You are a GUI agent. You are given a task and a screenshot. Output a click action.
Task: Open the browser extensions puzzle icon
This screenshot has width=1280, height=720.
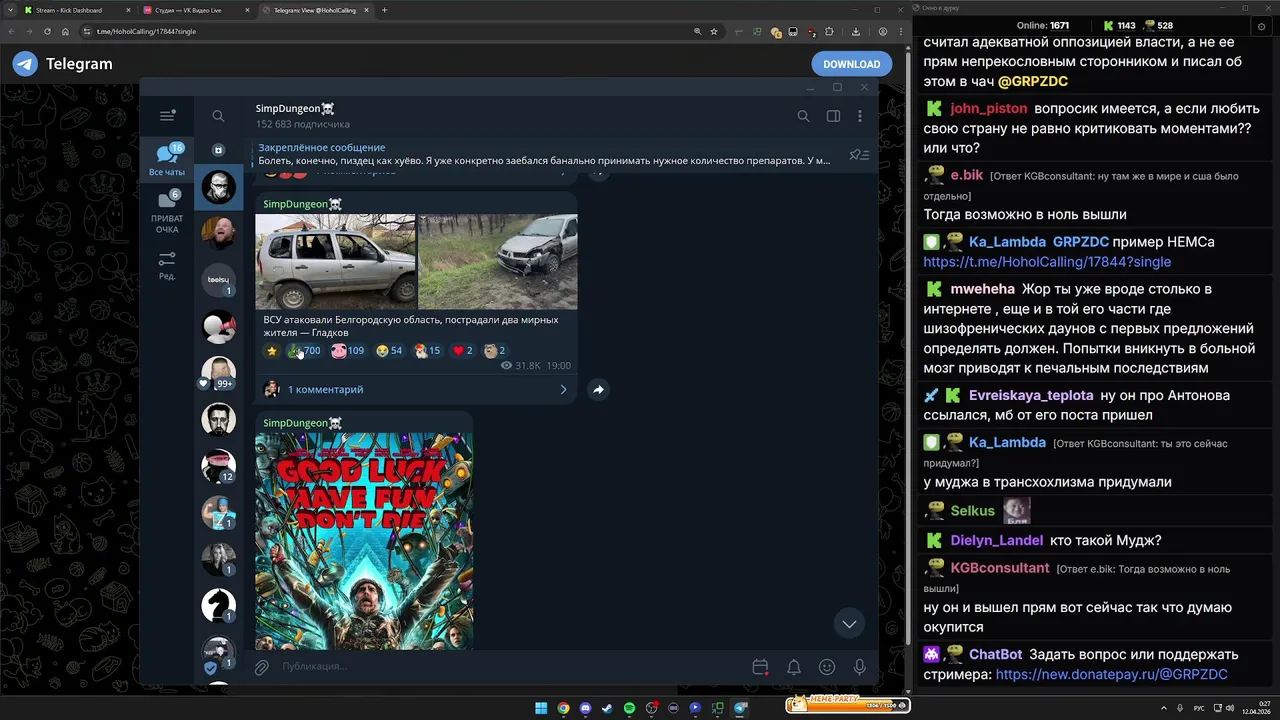829,31
